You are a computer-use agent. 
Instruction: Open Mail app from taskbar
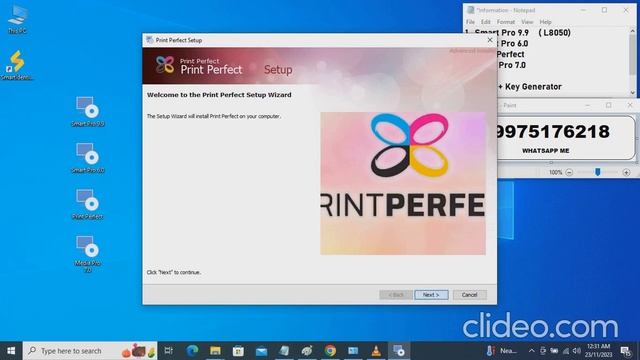click(x=261, y=351)
